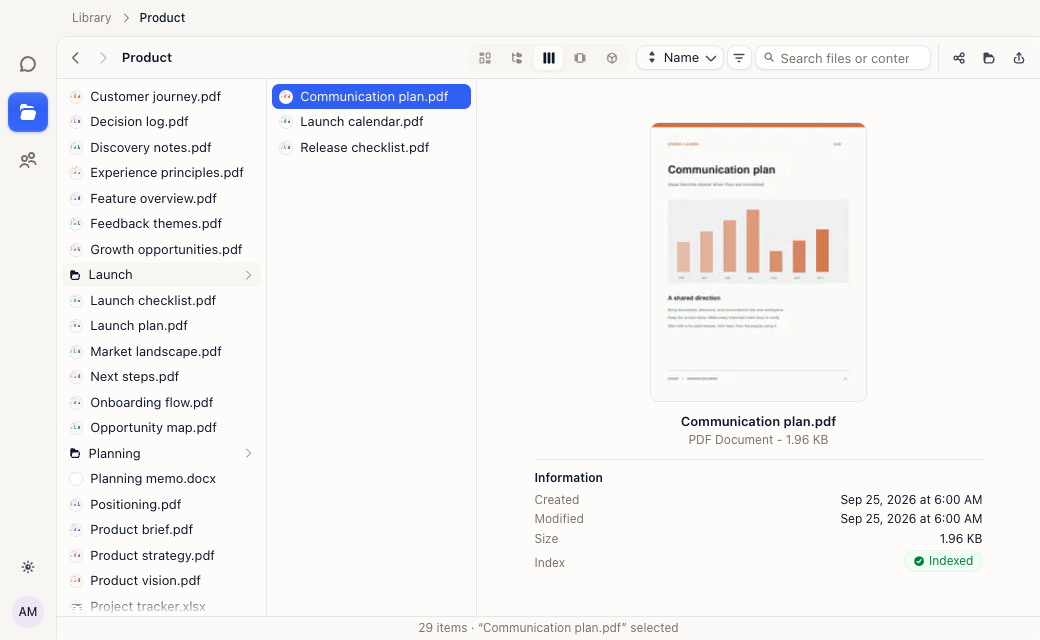Select the Planning folder row

point(161,454)
